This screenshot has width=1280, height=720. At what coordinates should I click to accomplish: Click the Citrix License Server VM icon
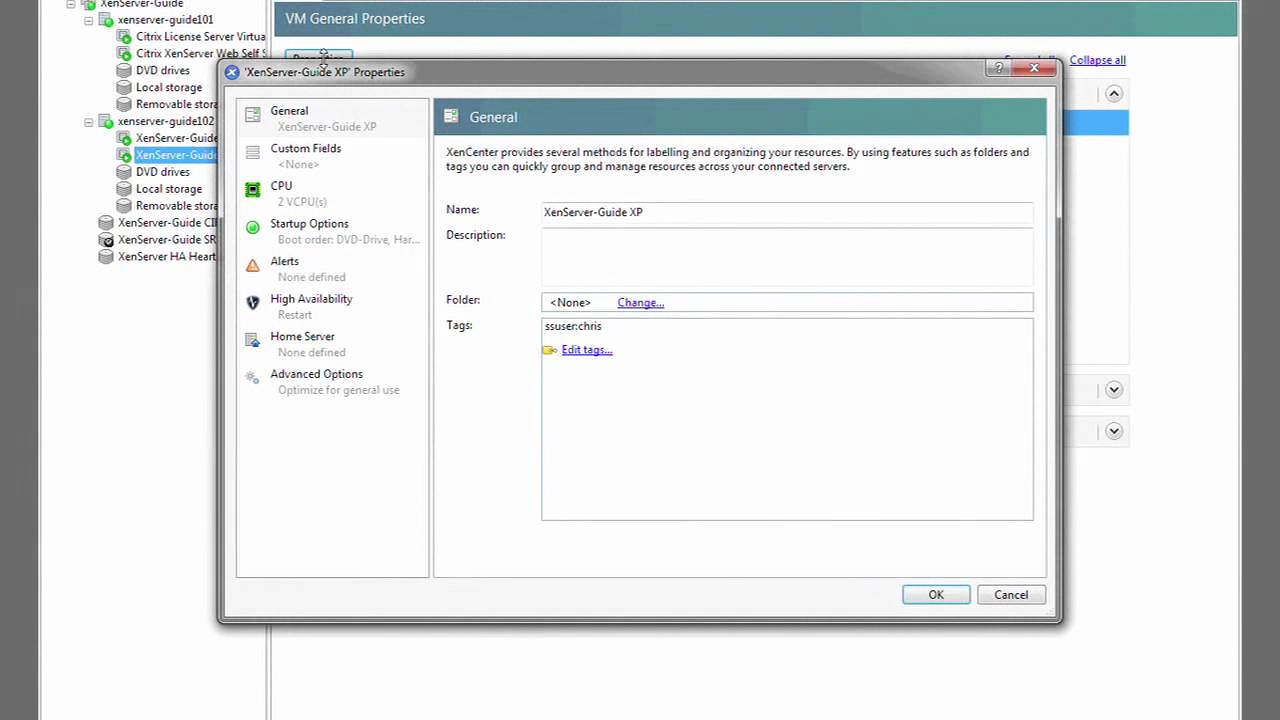tap(124, 37)
